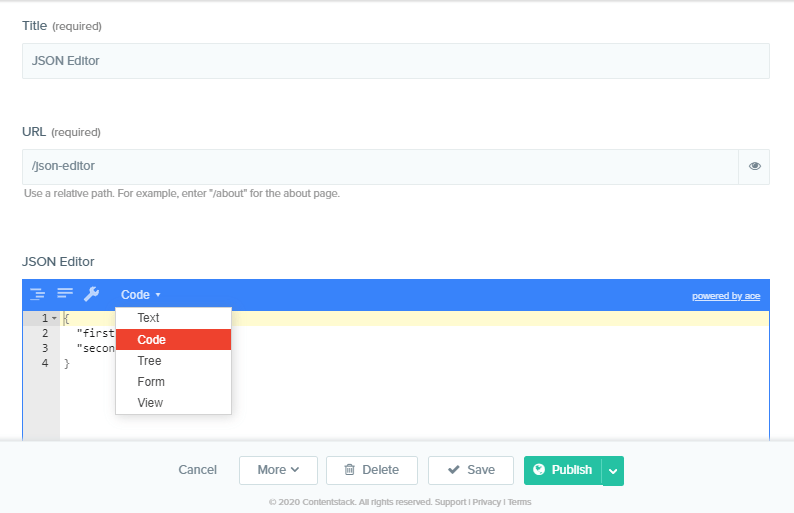This screenshot has width=794, height=513.
Task: Save the entry
Action: coord(471,470)
